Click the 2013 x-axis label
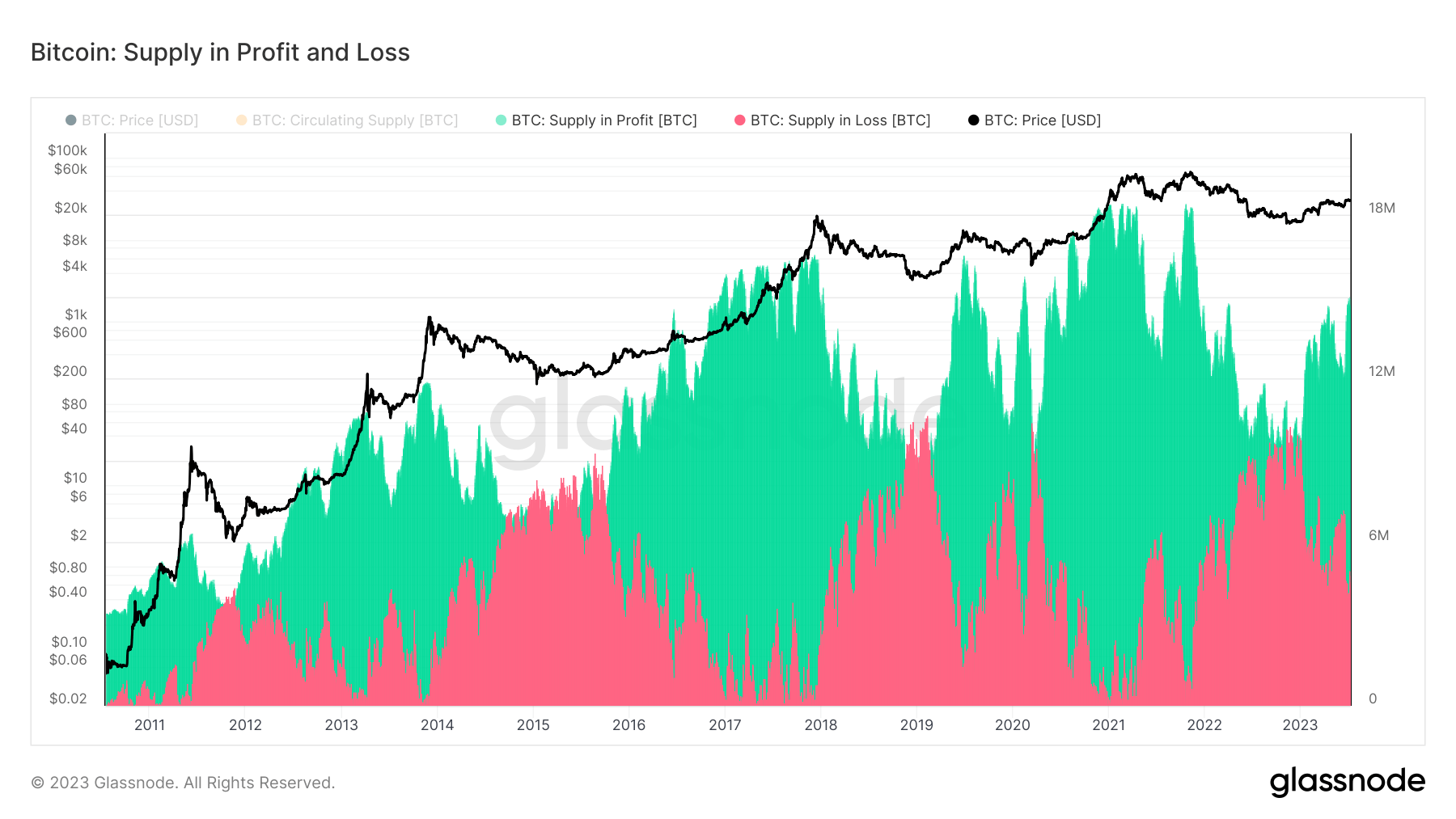Viewport: 1456px width, 819px height. point(341,725)
